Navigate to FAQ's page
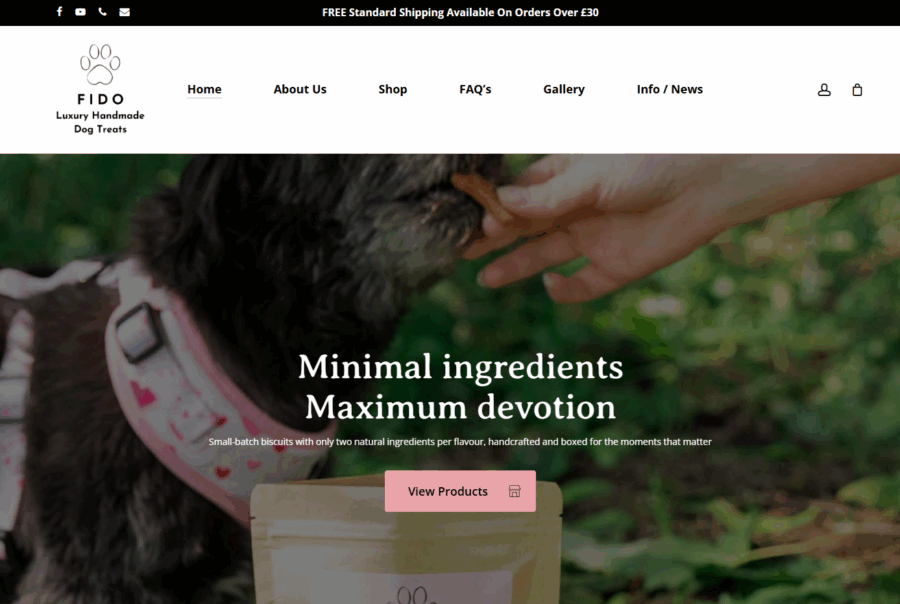900x604 pixels. [x=475, y=89]
